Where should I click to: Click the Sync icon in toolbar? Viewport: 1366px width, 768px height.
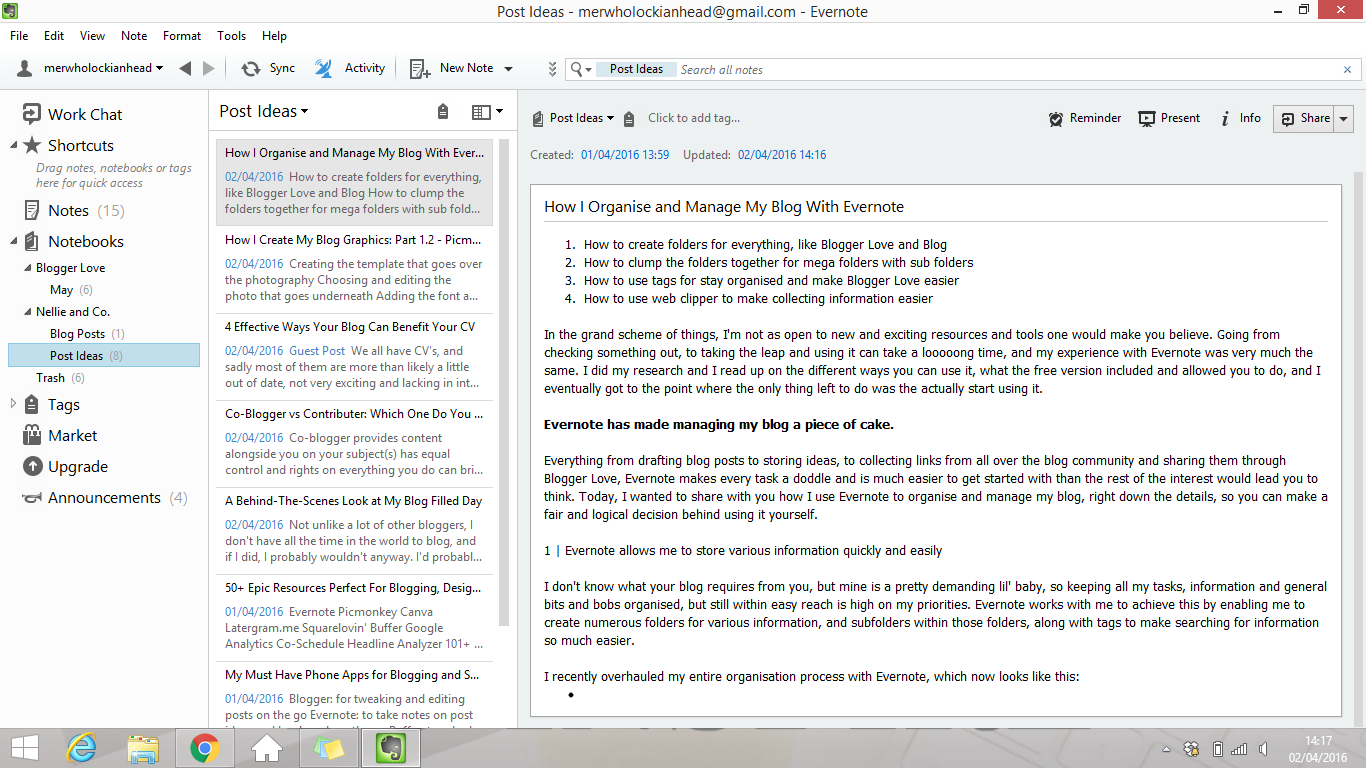(x=250, y=68)
